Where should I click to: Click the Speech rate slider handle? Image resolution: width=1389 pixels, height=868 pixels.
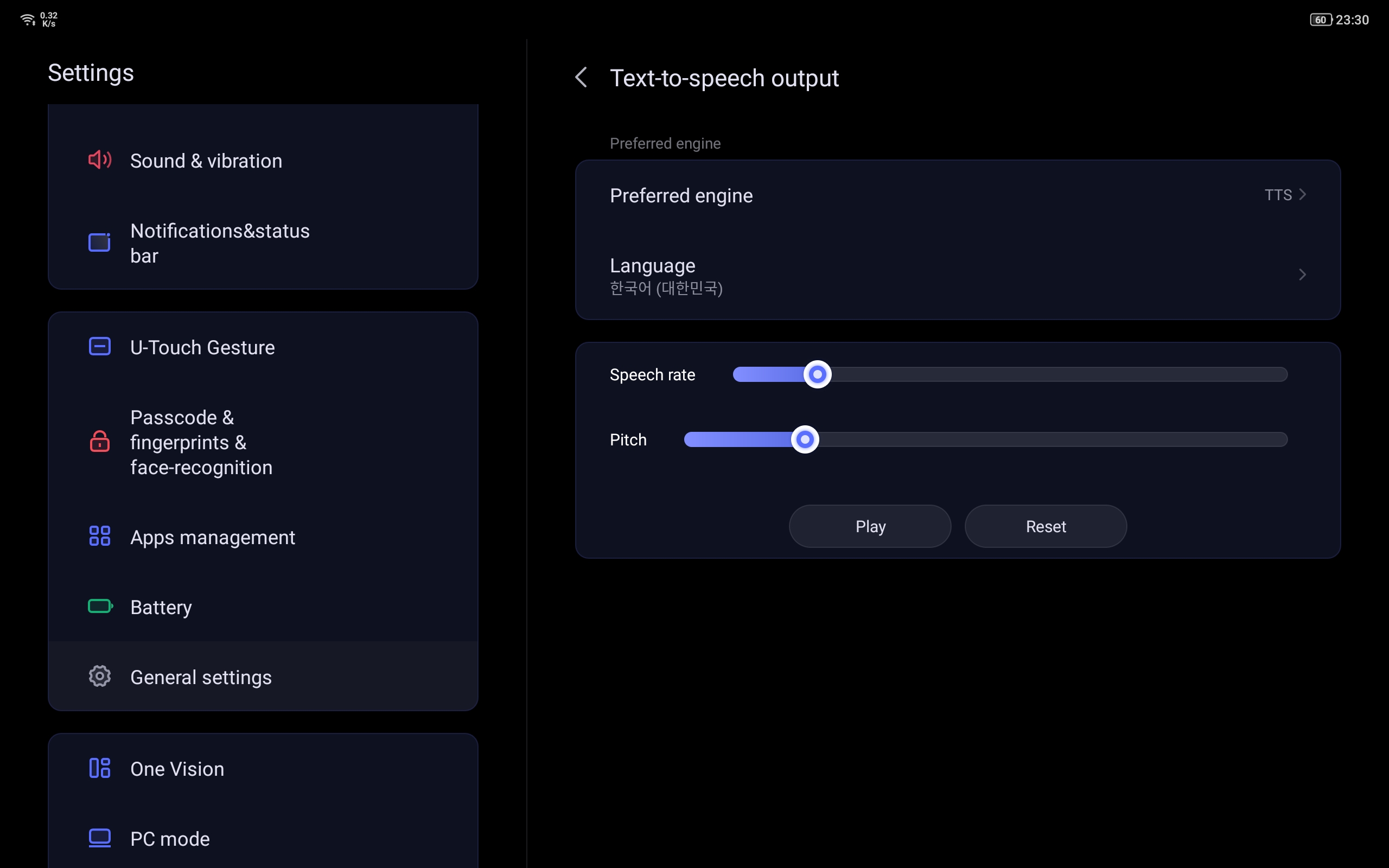click(x=817, y=375)
